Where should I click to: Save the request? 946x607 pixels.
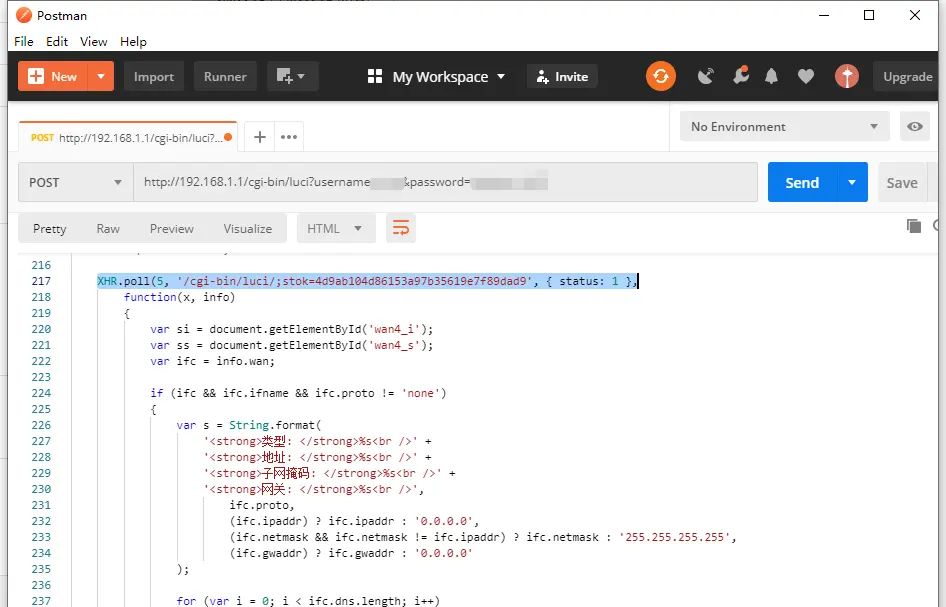(x=902, y=183)
